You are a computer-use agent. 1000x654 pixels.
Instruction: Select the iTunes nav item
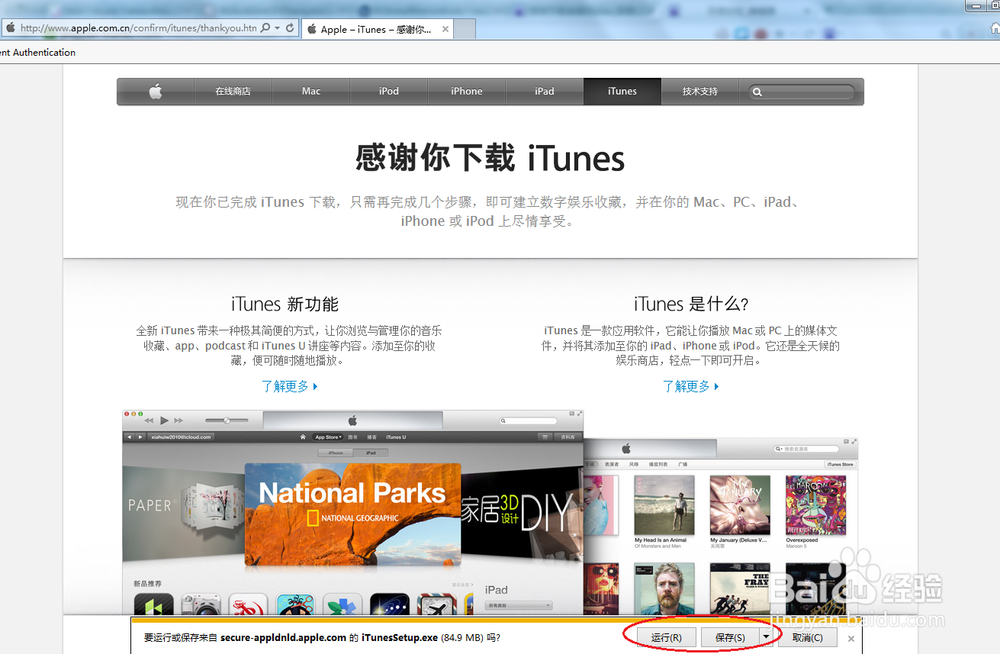coord(622,91)
